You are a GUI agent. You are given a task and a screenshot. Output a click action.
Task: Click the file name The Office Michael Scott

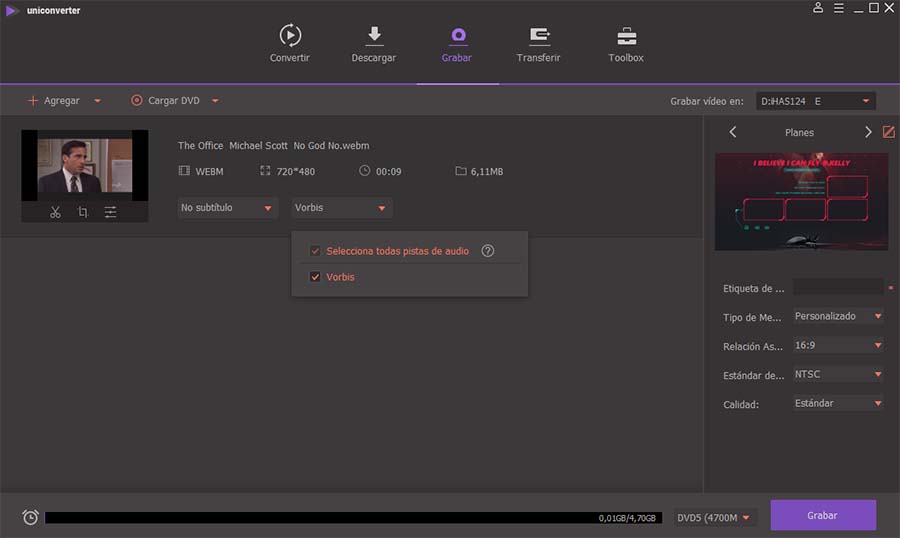pyautogui.click(x=273, y=146)
